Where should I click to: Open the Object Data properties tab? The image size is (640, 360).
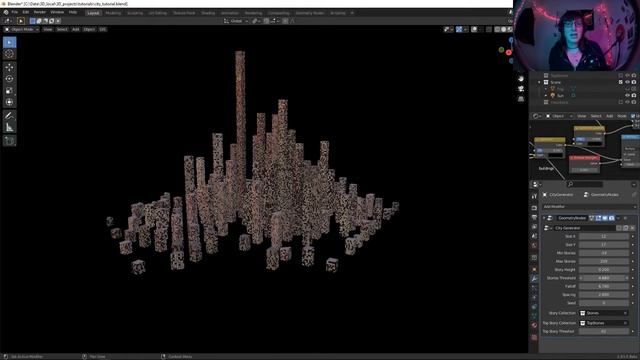[534, 316]
